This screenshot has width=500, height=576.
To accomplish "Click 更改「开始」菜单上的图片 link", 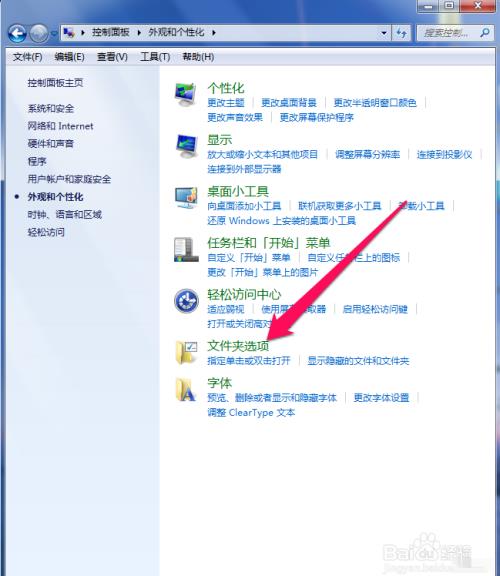I will tap(263, 273).
